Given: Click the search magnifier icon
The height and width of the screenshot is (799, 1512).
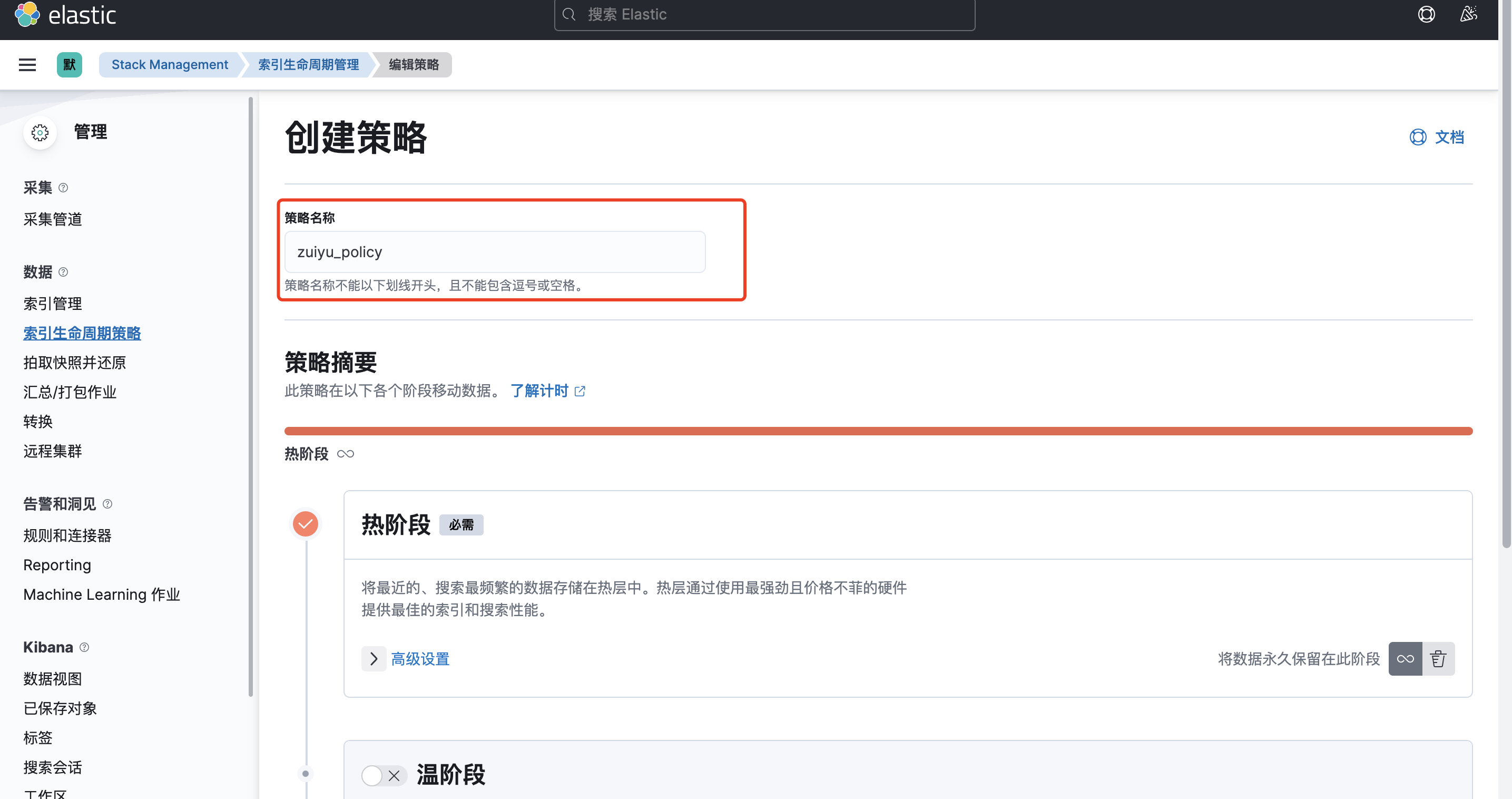Looking at the screenshot, I should (569, 14).
